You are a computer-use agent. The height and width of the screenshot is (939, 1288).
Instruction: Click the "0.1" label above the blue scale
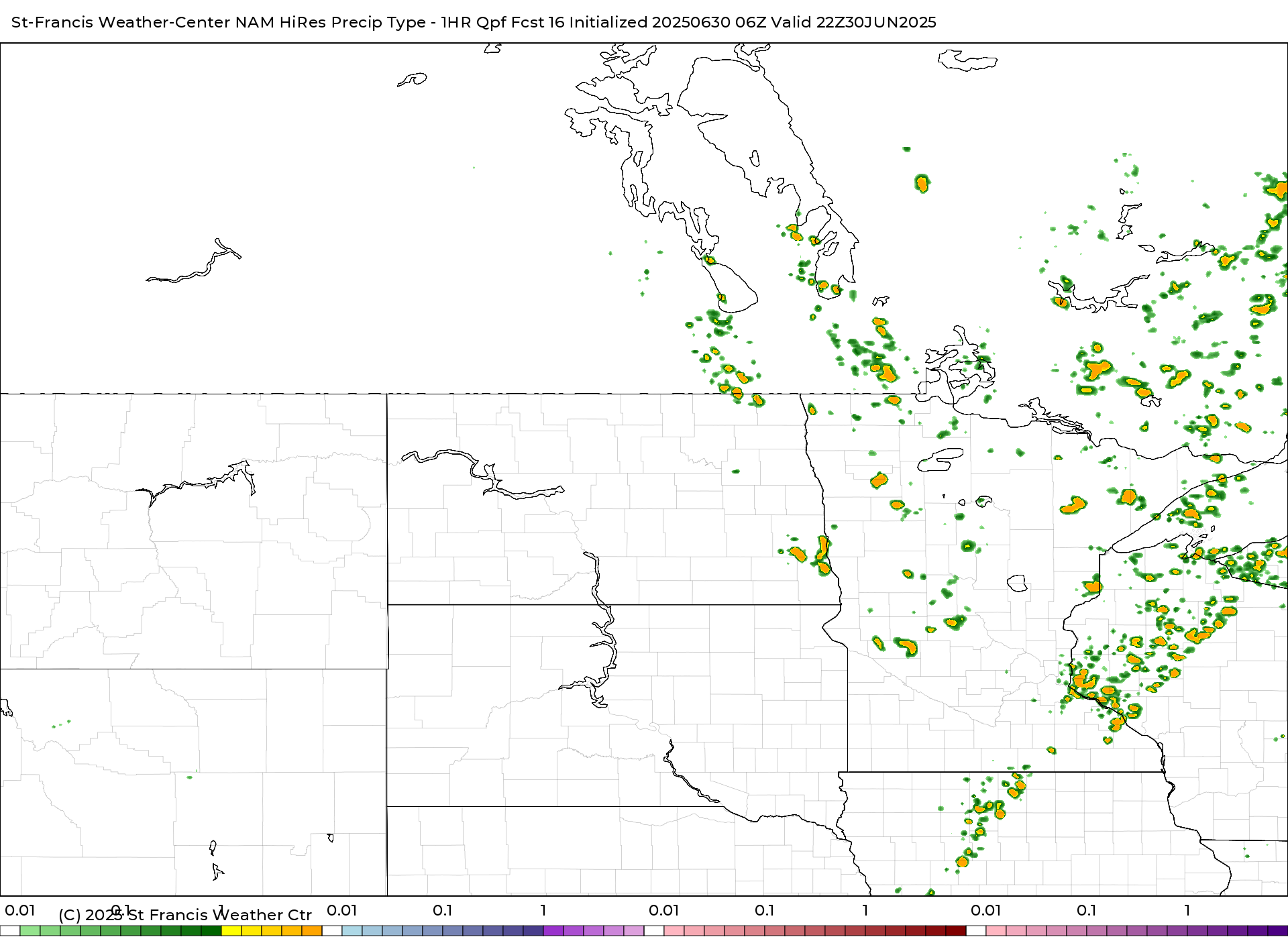(443, 910)
